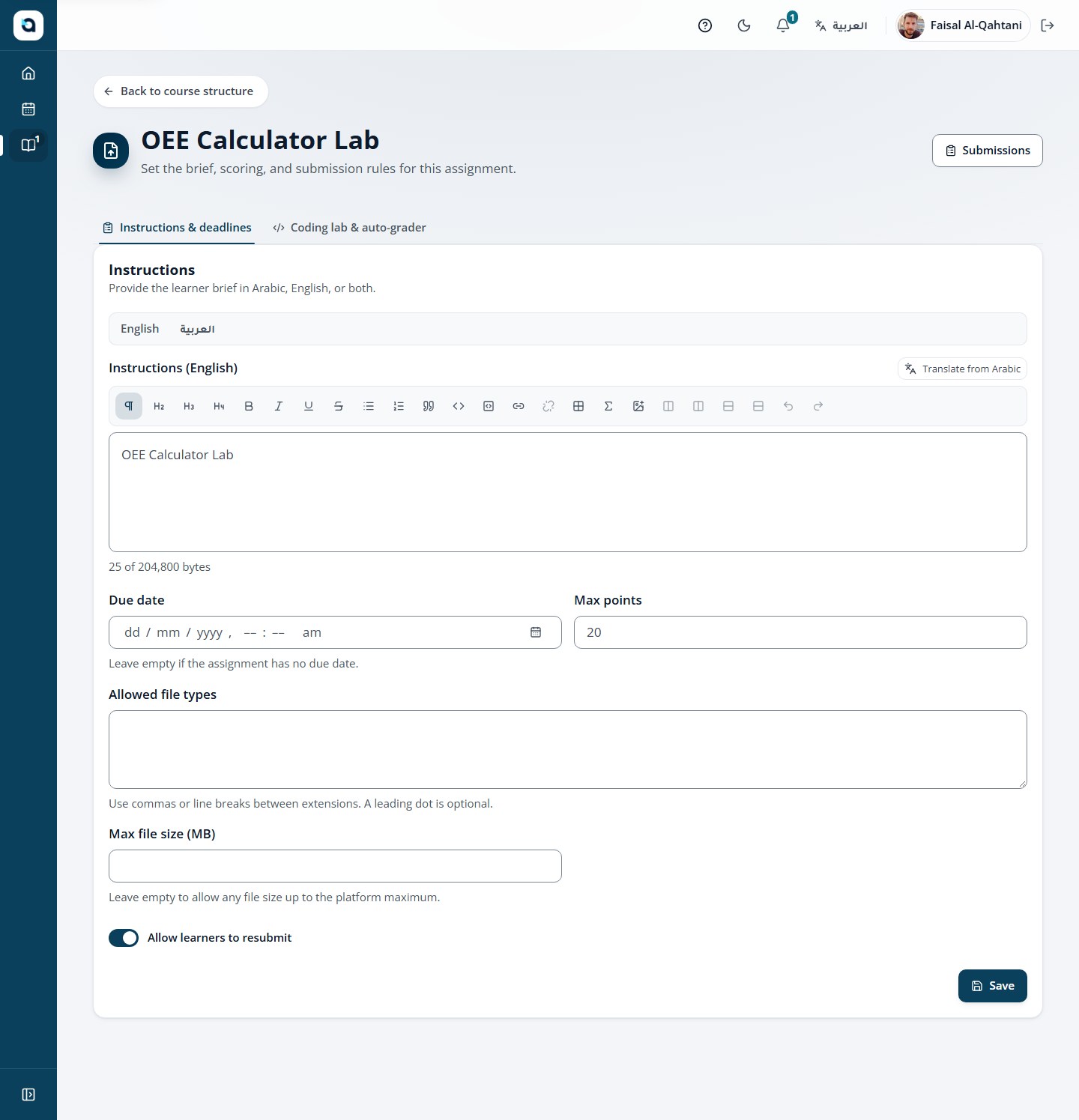The height and width of the screenshot is (1120, 1079).
Task: Go to Home in the sidebar
Action: point(28,73)
